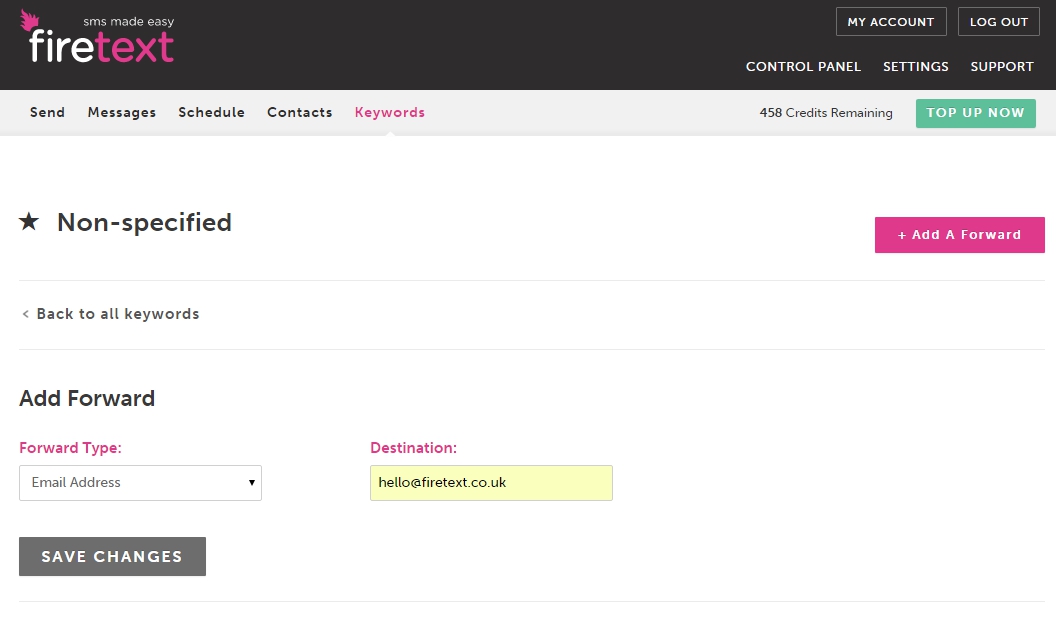Open the Support menu

click(1001, 67)
